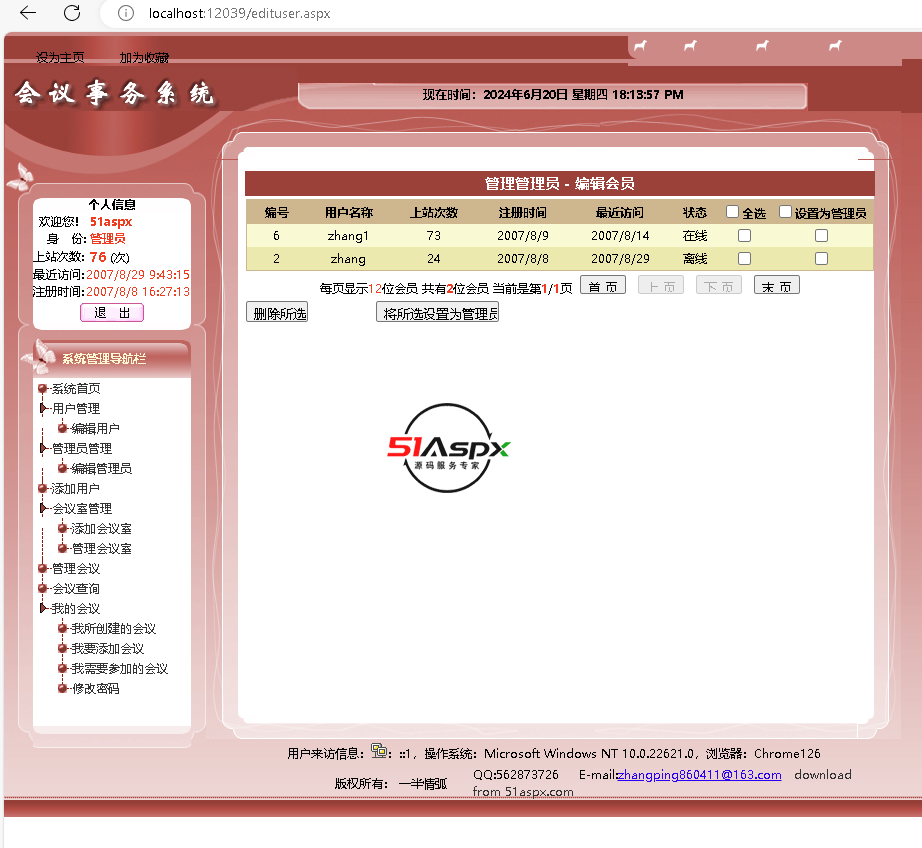Image resolution: width=922 pixels, height=848 pixels.
Task: Open the 设为主页 link in the header
Action: click(x=60, y=58)
